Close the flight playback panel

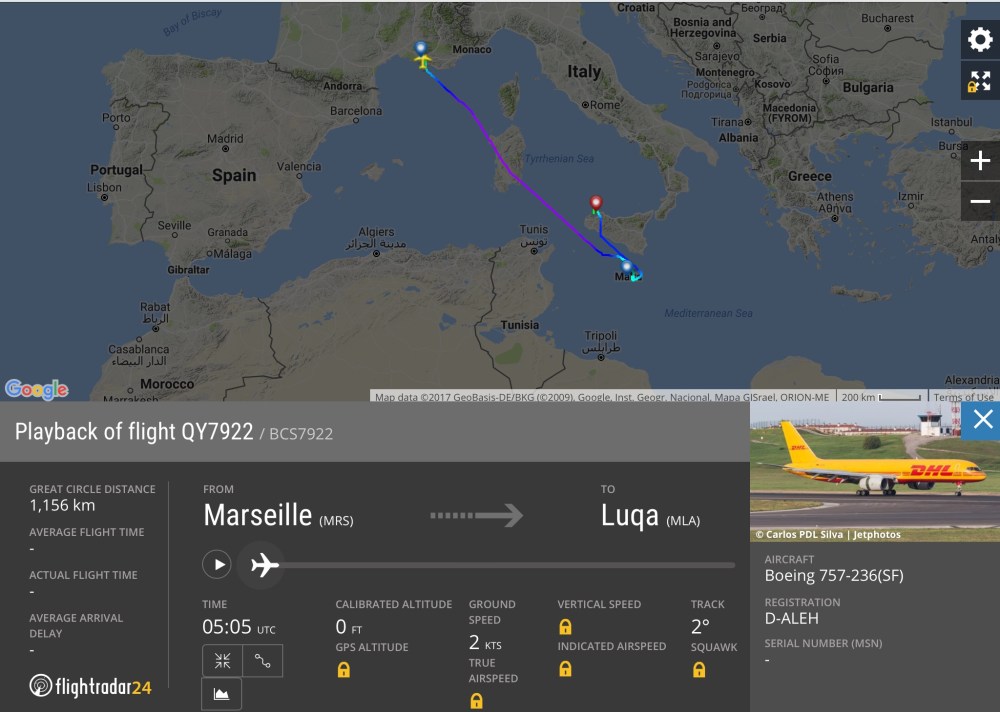982,420
